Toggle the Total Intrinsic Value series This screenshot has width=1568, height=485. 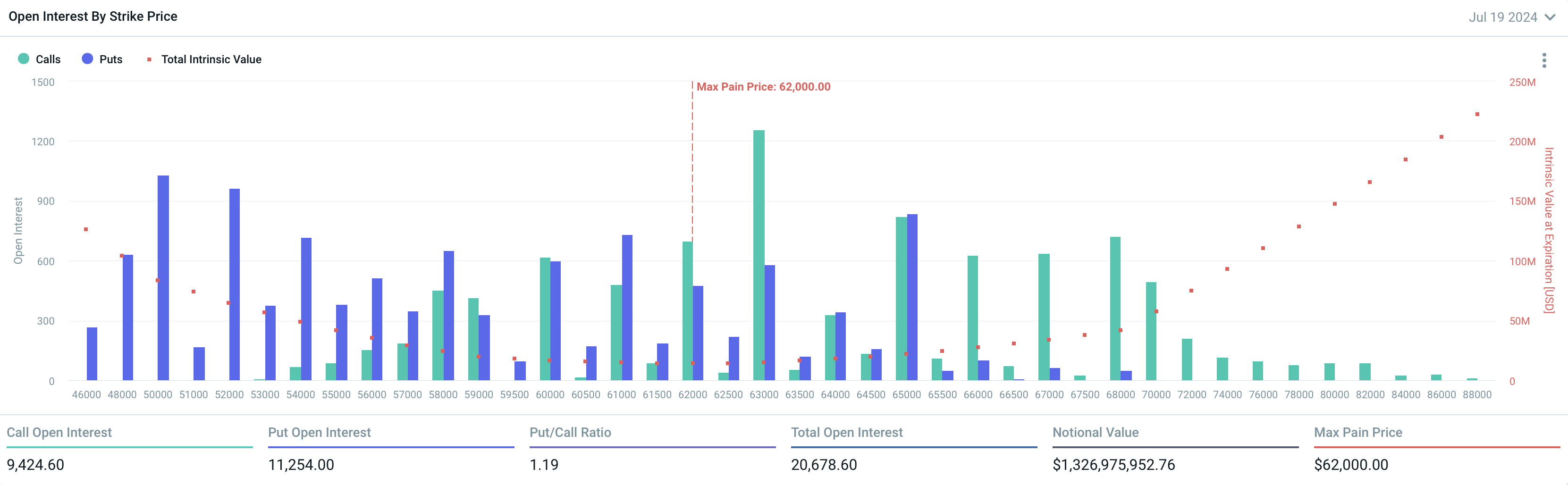tap(211, 59)
